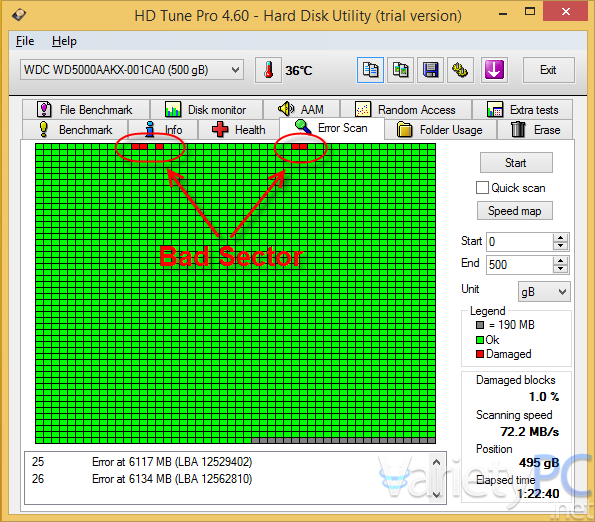The image size is (595, 522).
Task: Open the Speed map button
Action: pos(515,211)
